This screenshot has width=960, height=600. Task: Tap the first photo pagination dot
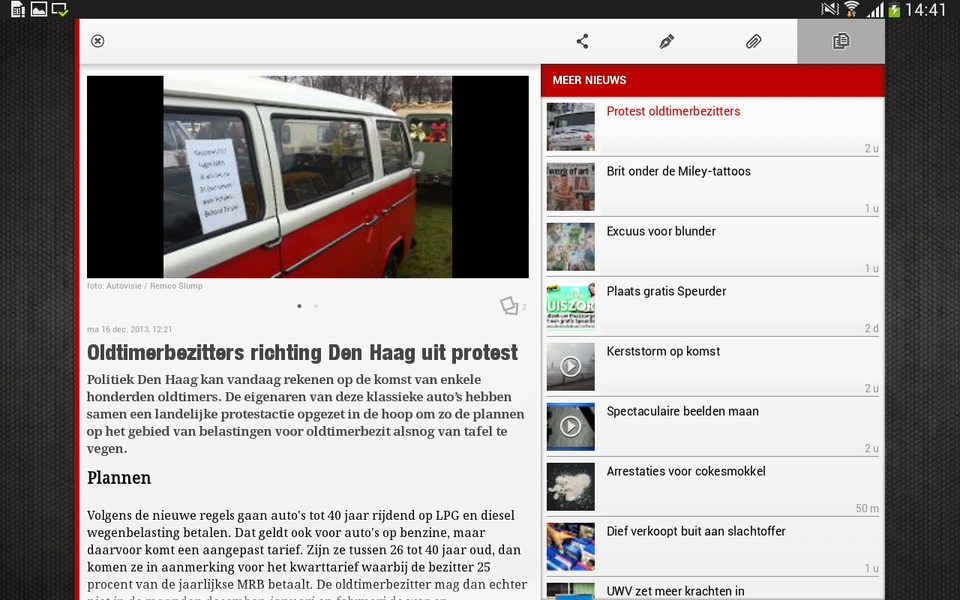pos(299,306)
